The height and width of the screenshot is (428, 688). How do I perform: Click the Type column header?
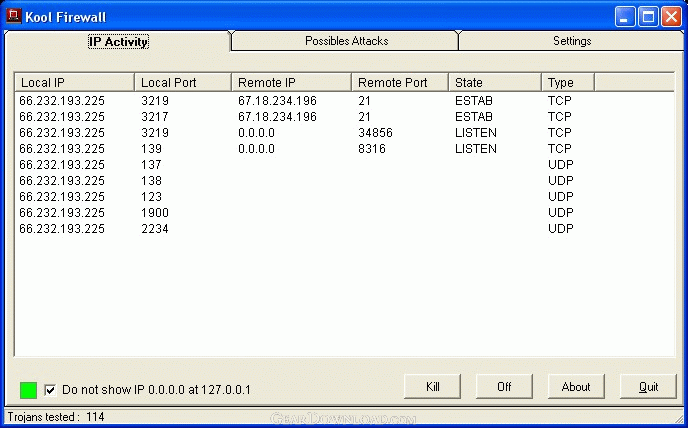[x=568, y=83]
